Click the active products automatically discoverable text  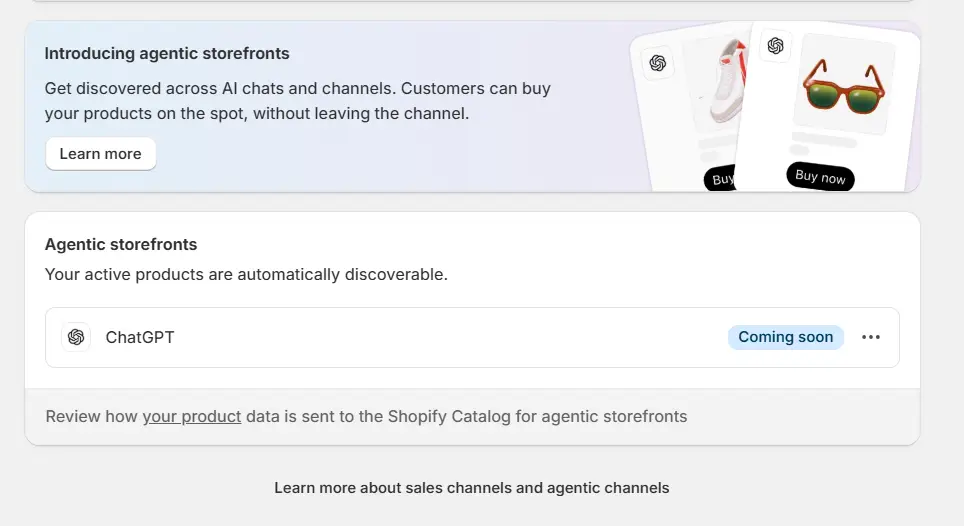[x=246, y=274]
